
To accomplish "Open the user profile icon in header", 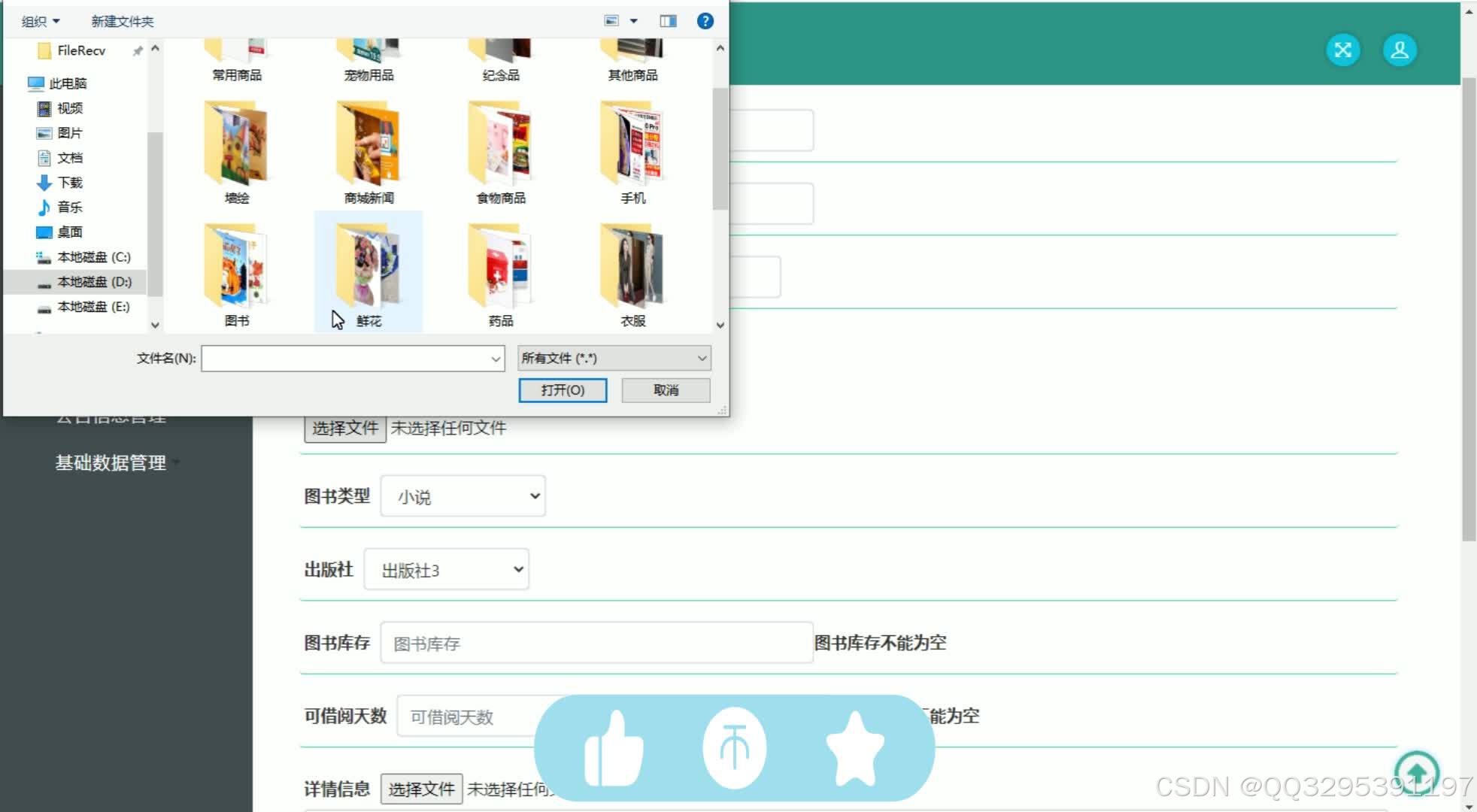I will point(1400,50).
